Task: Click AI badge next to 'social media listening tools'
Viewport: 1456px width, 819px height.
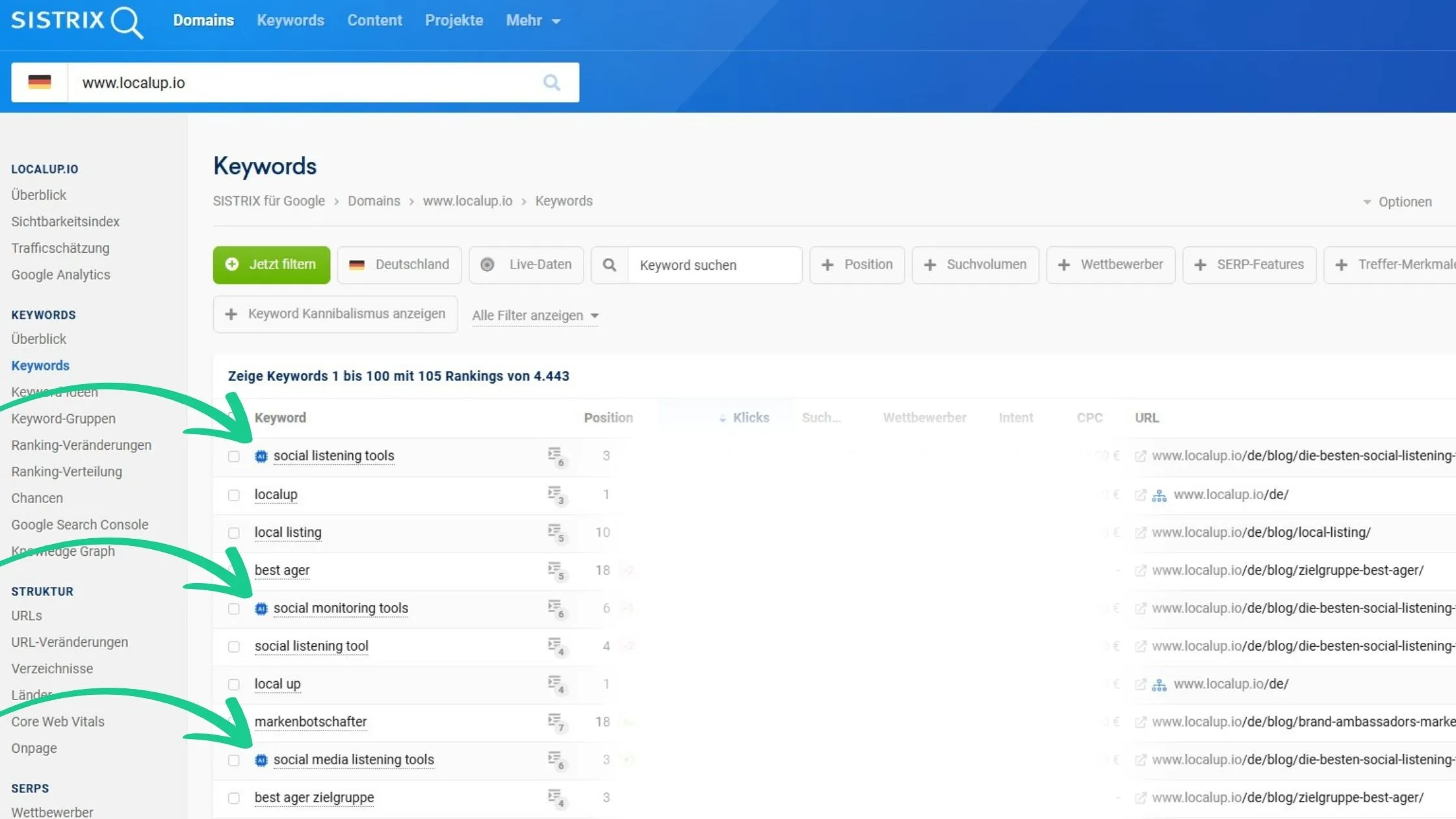Action: pos(261,760)
